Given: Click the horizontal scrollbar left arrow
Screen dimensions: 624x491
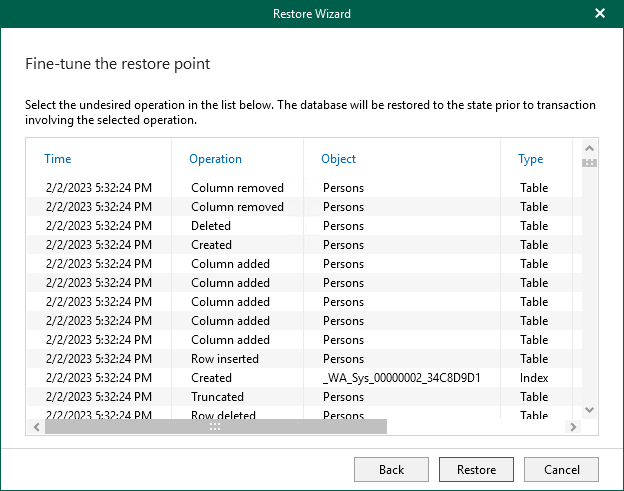Looking at the screenshot, I should [36, 427].
